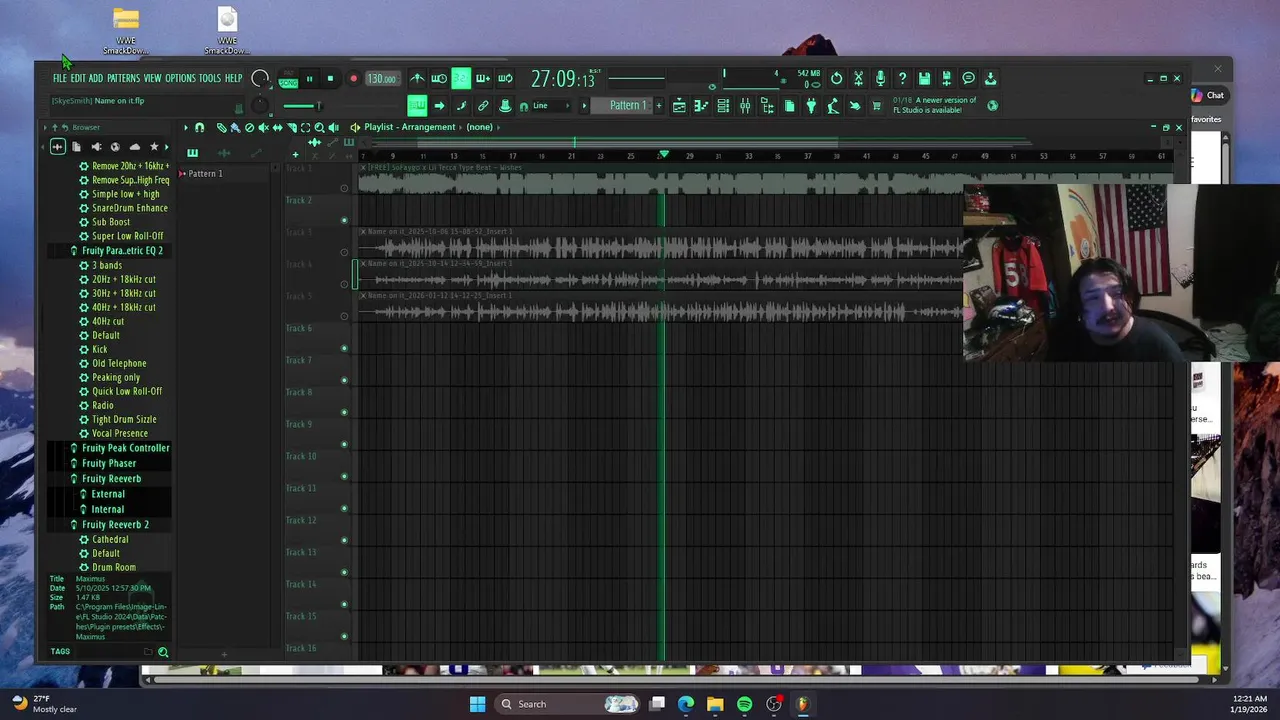Open the OPTIONS menu
Viewport: 1280px width, 720px height.
[x=180, y=78]
